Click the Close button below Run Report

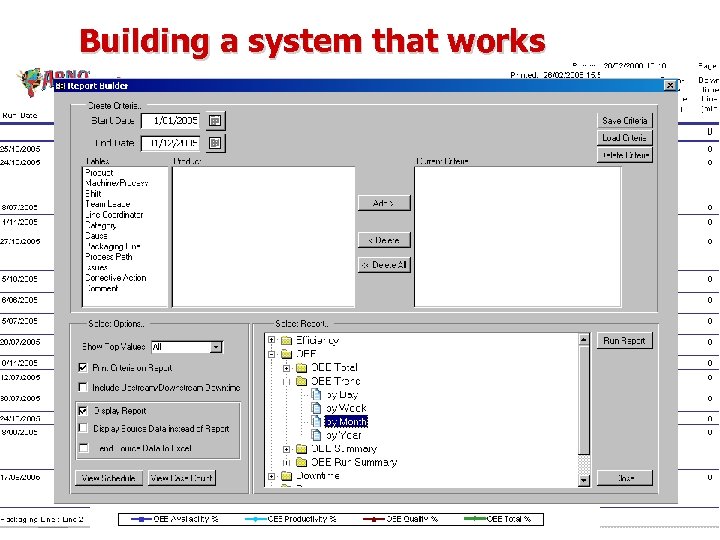(624, 478)
